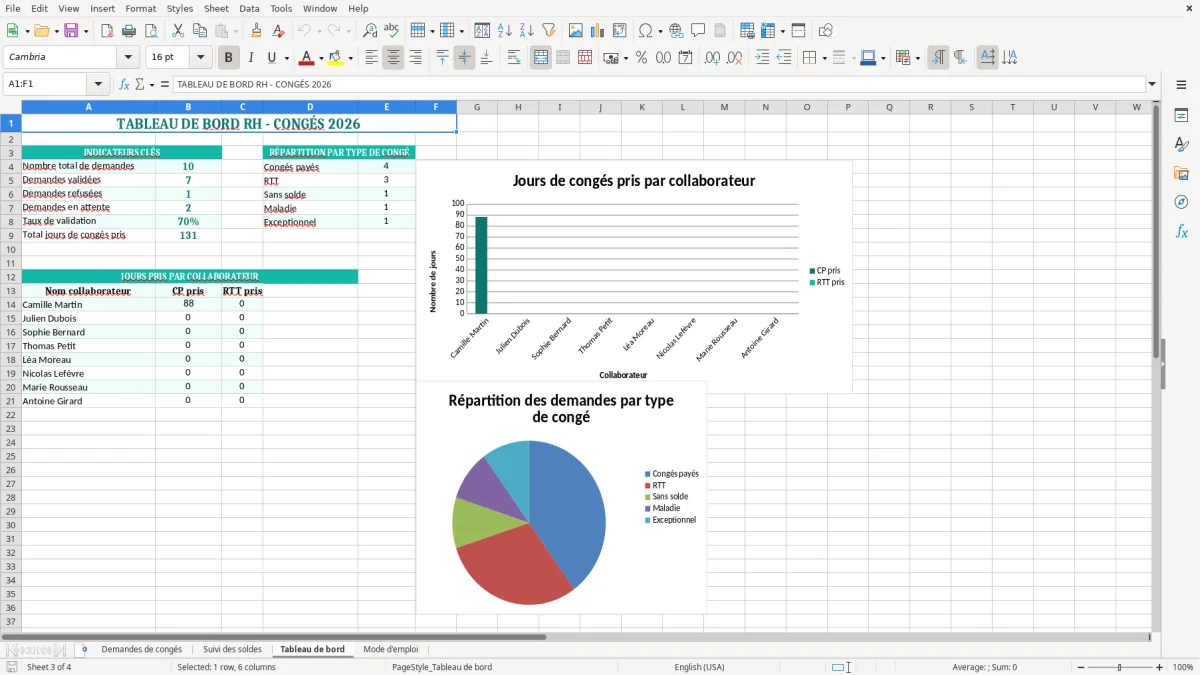Screen dimensions: 1200x675
Task: Click the 100% zoom level
Action: (x=1183, y=667)
